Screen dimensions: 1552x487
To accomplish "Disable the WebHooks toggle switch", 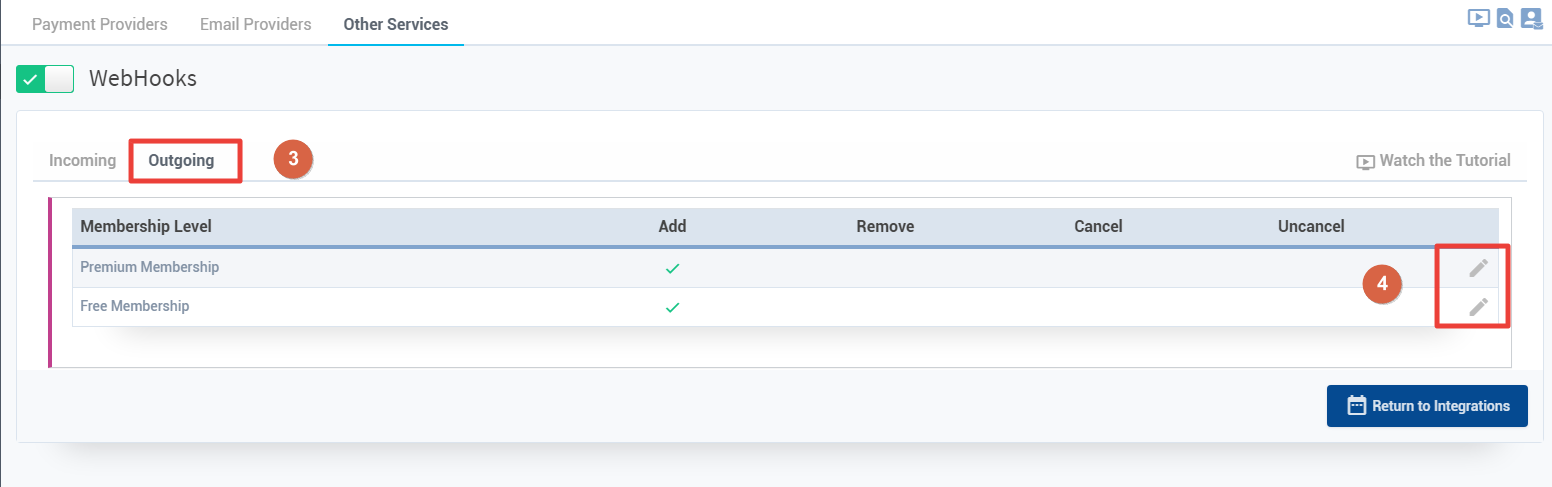I will 45,79.
